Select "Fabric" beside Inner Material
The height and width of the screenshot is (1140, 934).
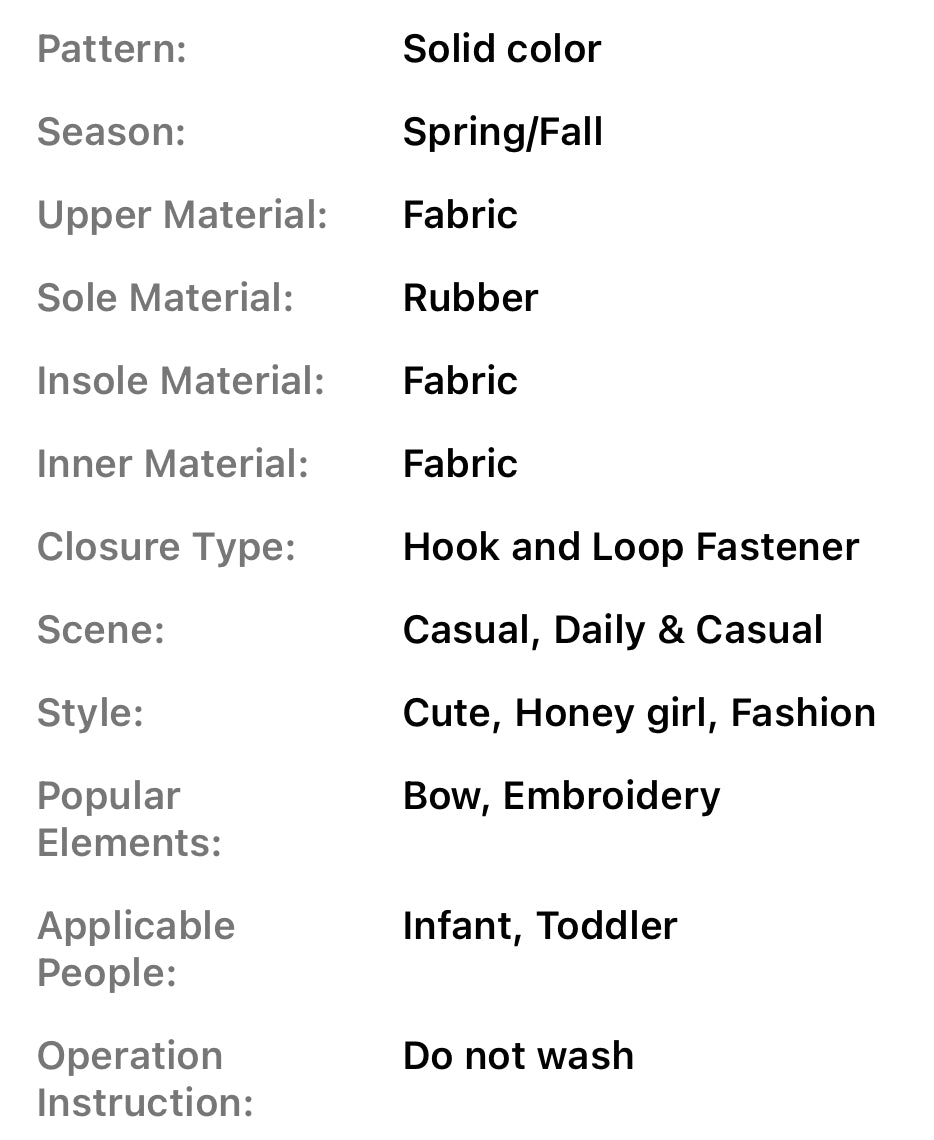(x=460, y=464)
